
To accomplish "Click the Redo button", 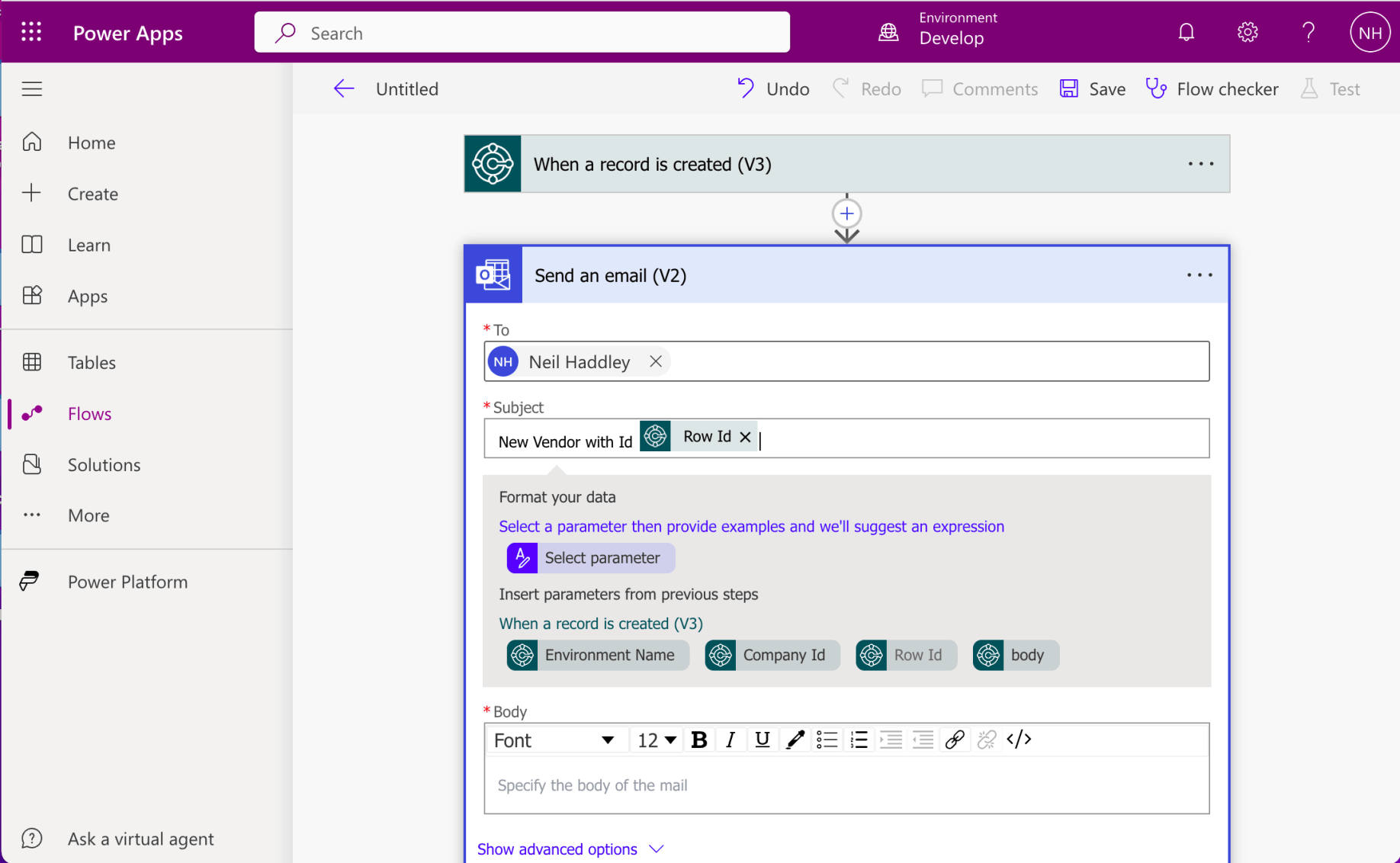I will tap(866, 89).
